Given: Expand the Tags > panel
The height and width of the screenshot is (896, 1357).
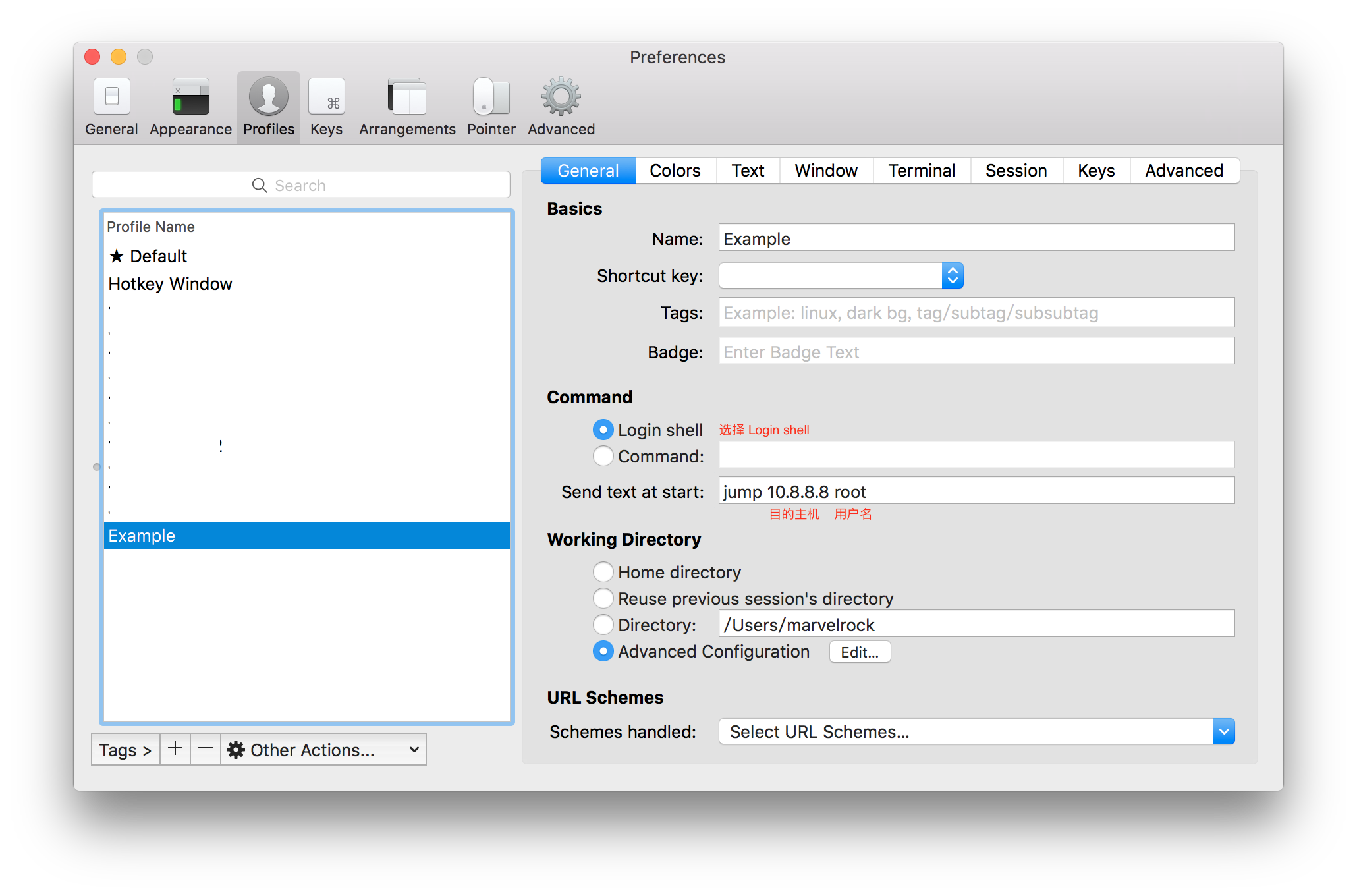Looking at the screenshot, I should pos(126,749).
